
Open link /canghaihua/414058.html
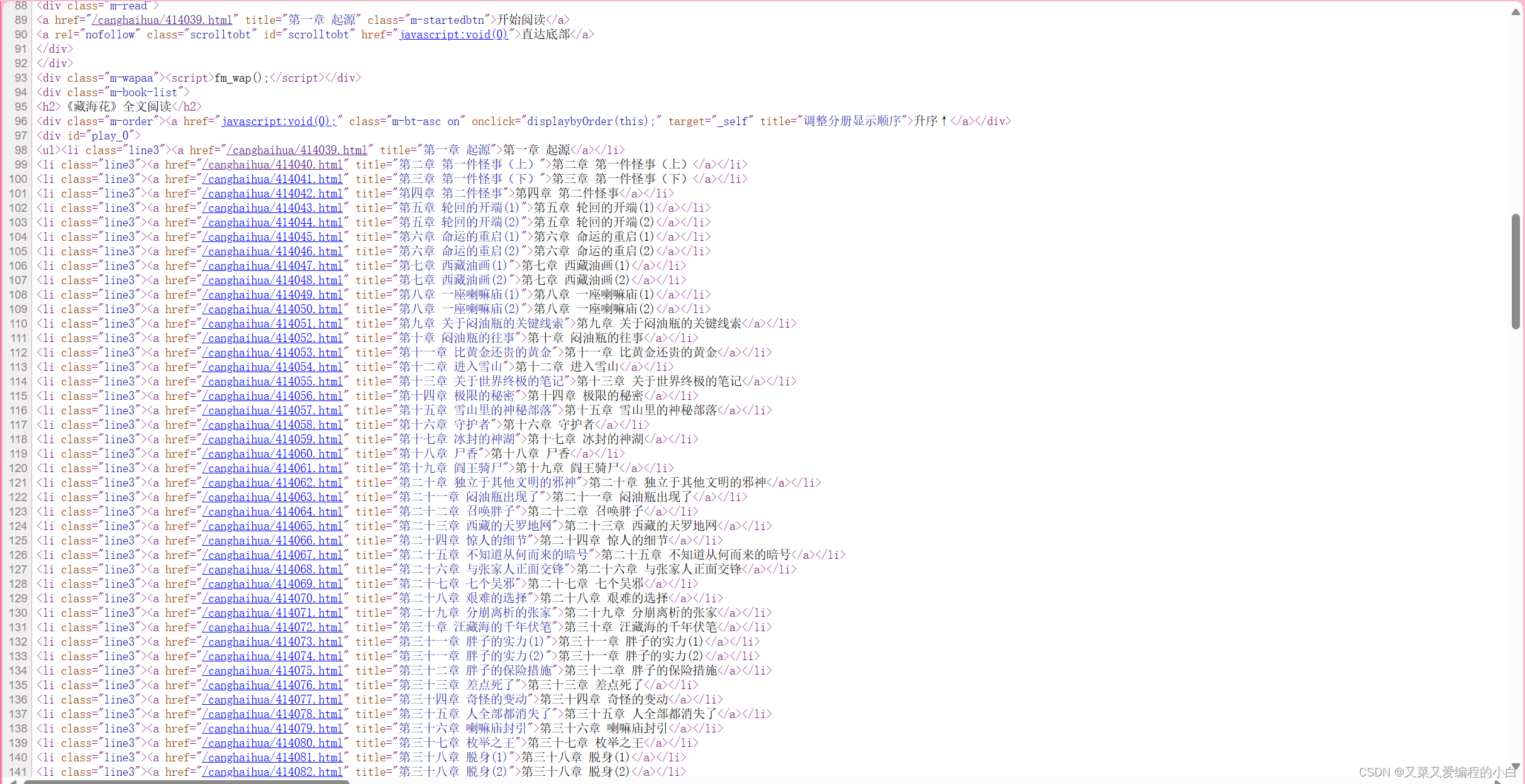point(272,425)
